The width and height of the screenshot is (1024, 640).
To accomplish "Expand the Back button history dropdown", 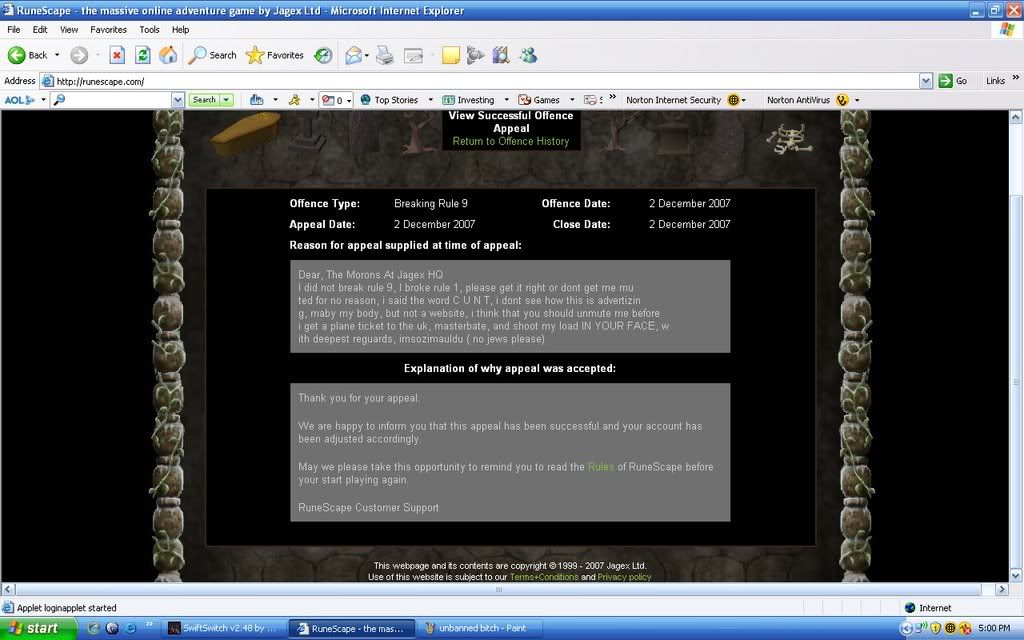I will point(57,56).
